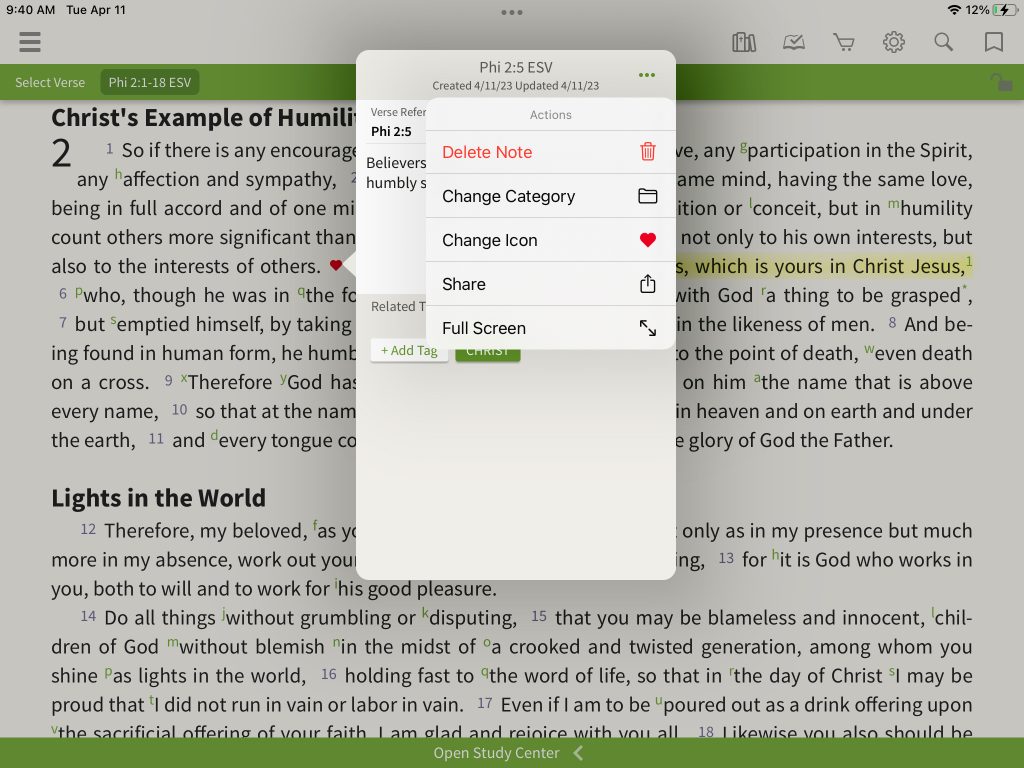The image size is (1024, 768).
Task: Tap heading 'Christ's Example of Humility'
Action: 204,118
